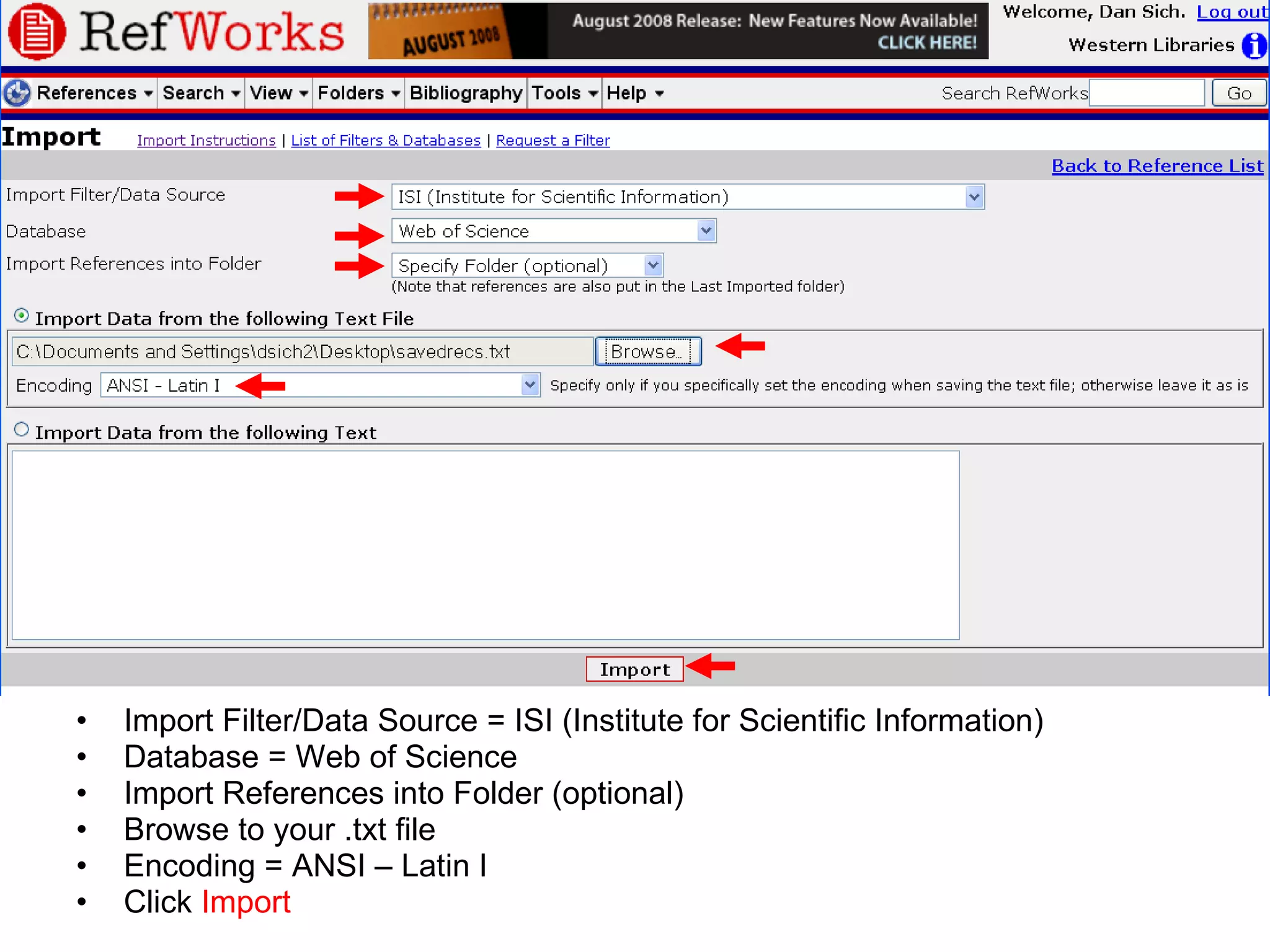Viewport: 1270px width, 952px height.
Task: Go Back to Reference List
Action: pyautogui.click(x=1157, y=166)
